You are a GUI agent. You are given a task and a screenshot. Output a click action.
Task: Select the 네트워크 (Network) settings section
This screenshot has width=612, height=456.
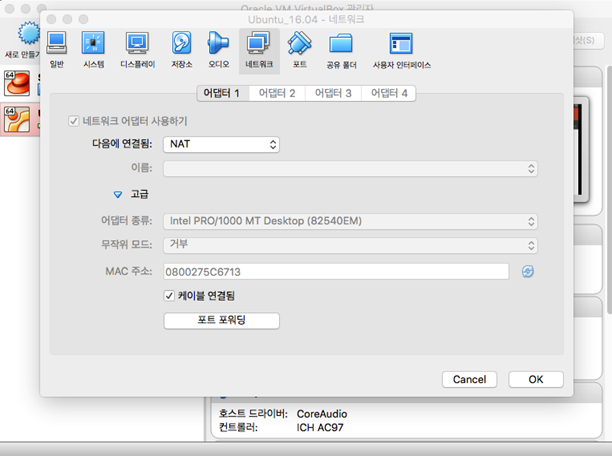click(259, 51)
